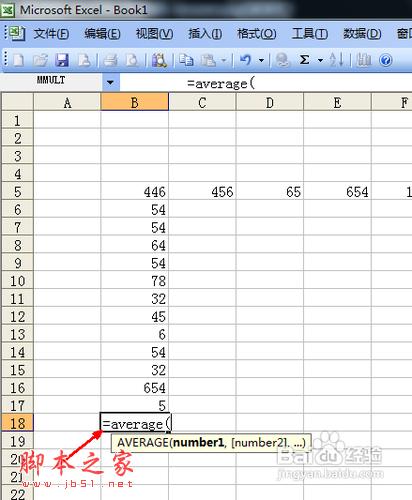The width and height of the screenshot is (412, 500).
Task: Click [number2] argument in the function tooltip
Action: (259, 443)
